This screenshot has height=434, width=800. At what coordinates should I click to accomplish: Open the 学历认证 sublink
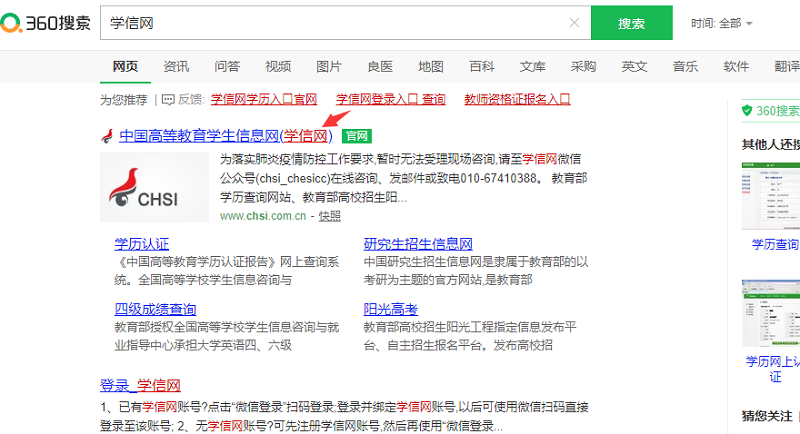click(141, 244)
